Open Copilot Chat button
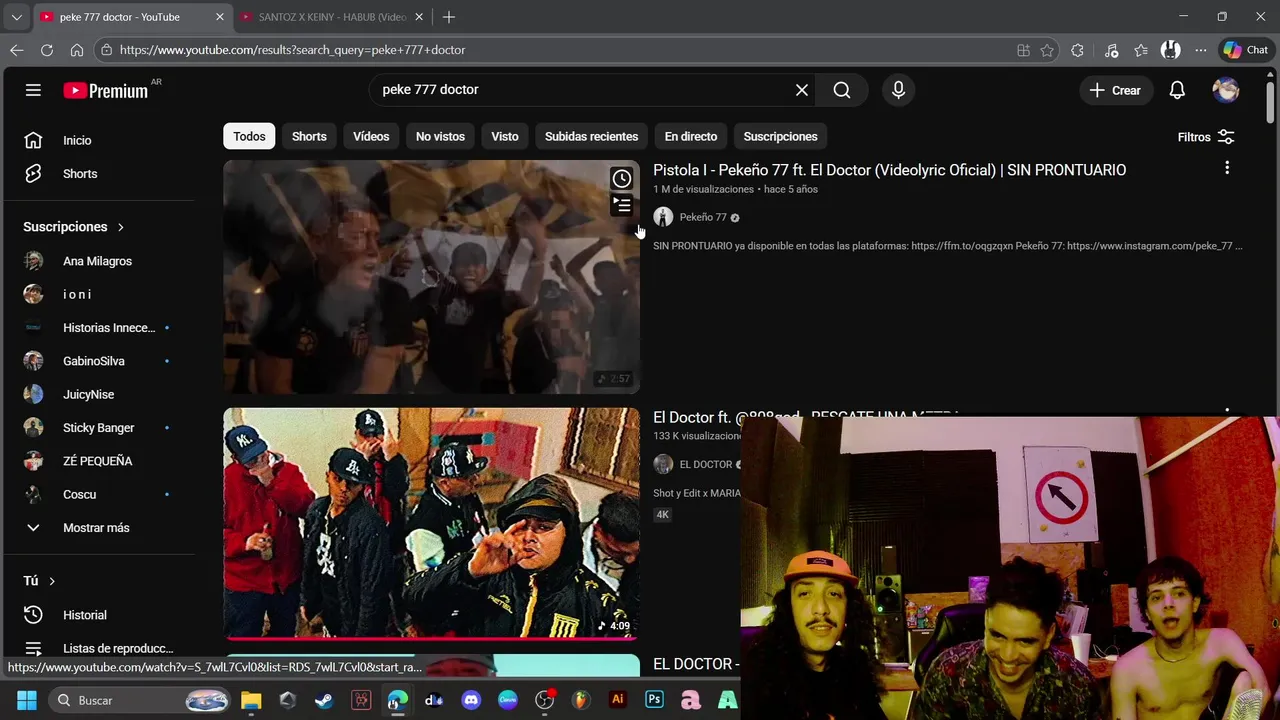 pos(1246,50)
